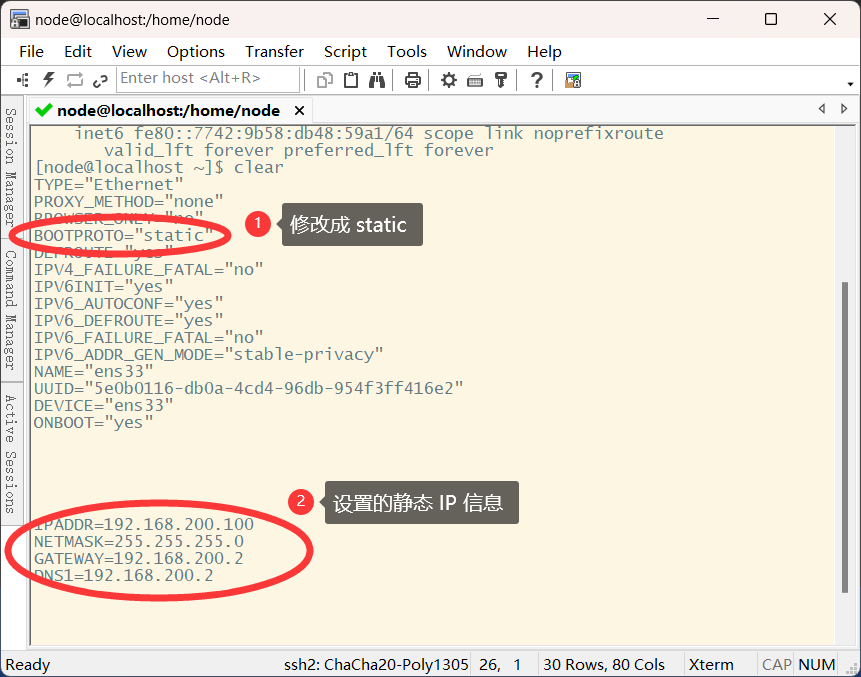Click the Paste clipboard icon
The width and height of the screenshot is (861, 677).
(x=351, y=80)
